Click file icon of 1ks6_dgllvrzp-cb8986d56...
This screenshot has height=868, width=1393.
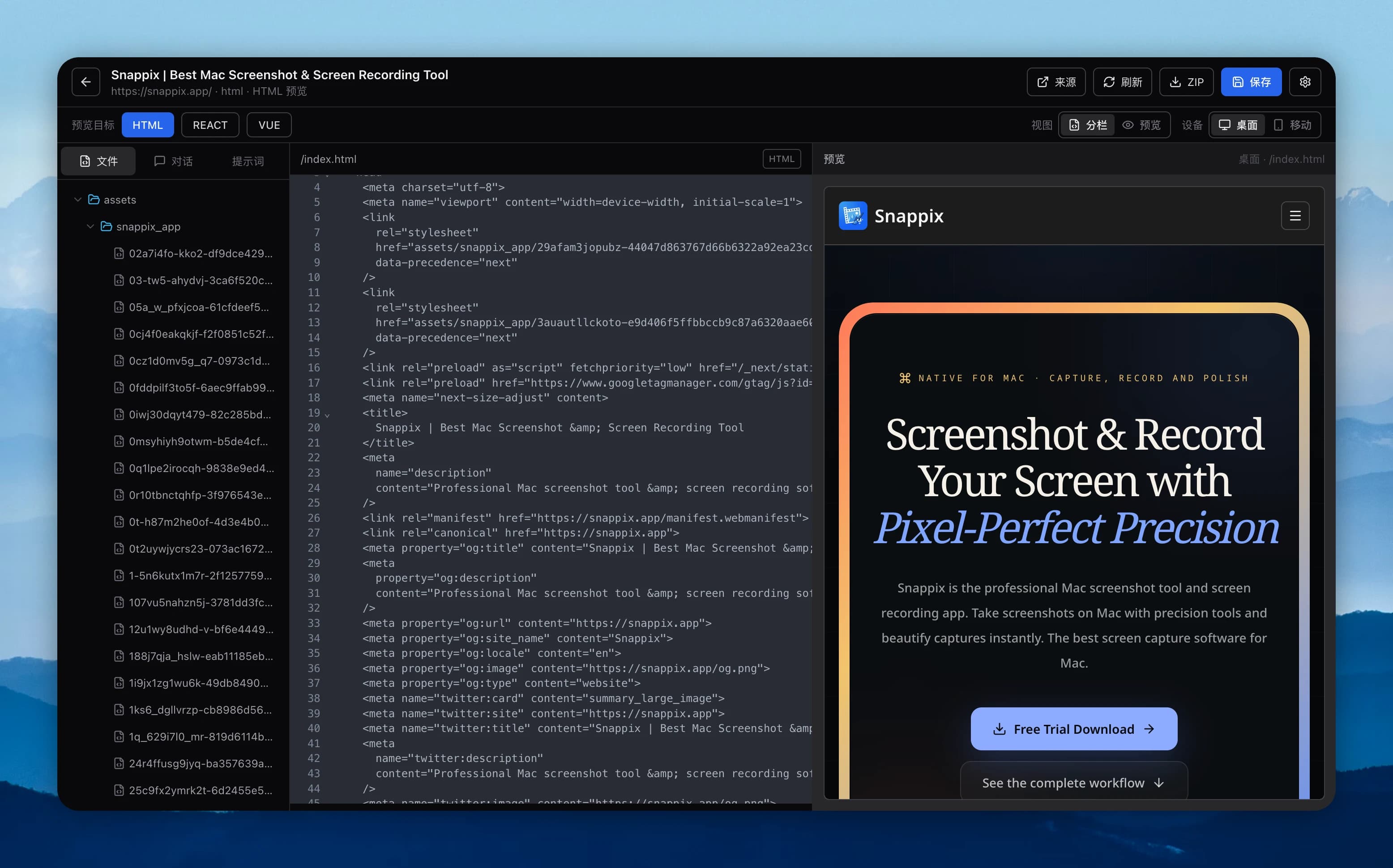coord(118,710)
